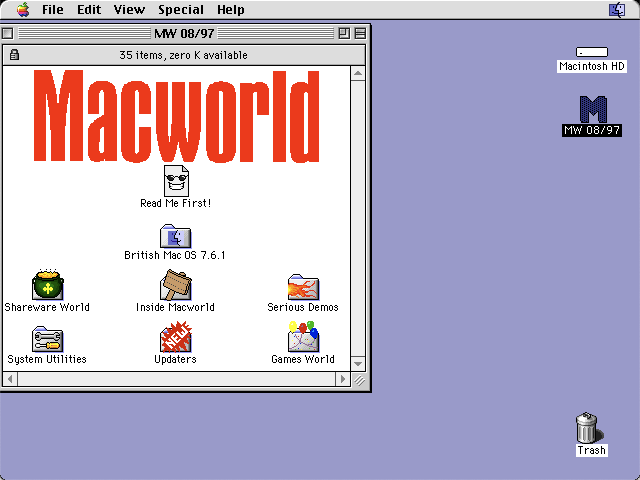
Task: Click the Shareware World label text
Action: click(47, 307)
